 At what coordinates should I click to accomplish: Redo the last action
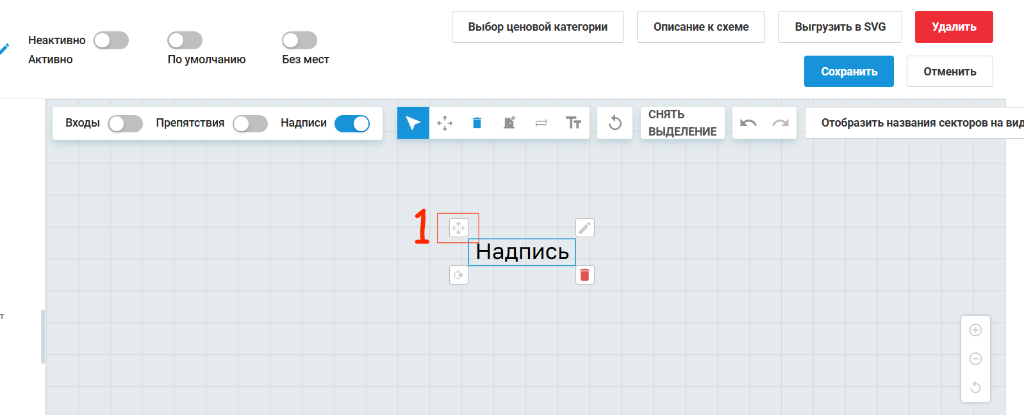tap(780, 123)
